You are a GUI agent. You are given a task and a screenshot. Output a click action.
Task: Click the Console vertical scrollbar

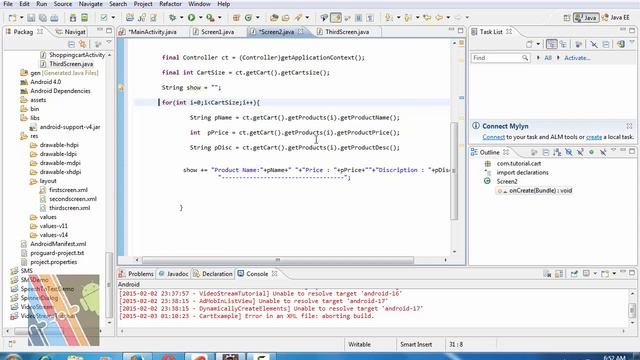[x=632, y=310]
